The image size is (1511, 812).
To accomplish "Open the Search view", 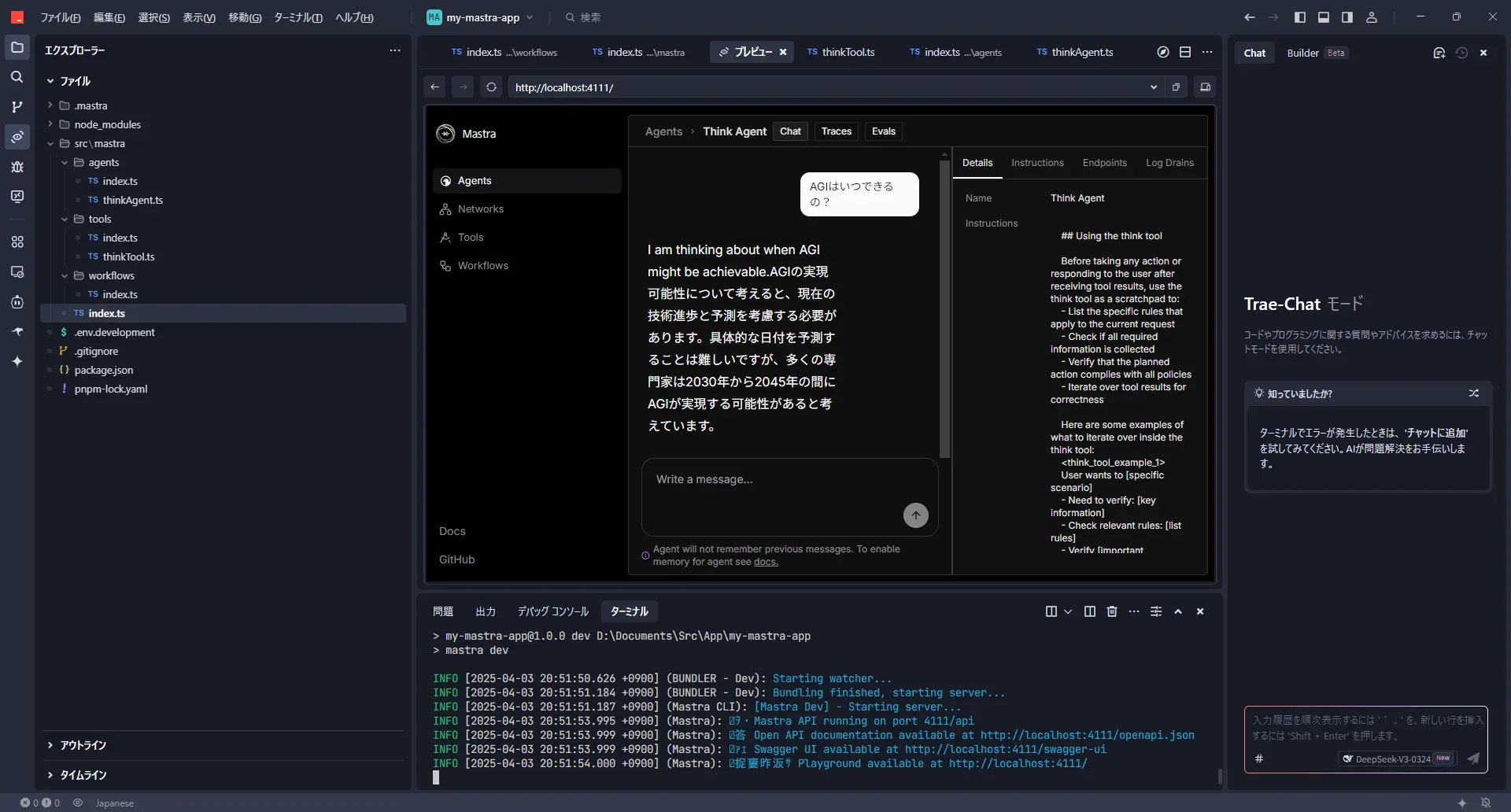I will (17, 77).
